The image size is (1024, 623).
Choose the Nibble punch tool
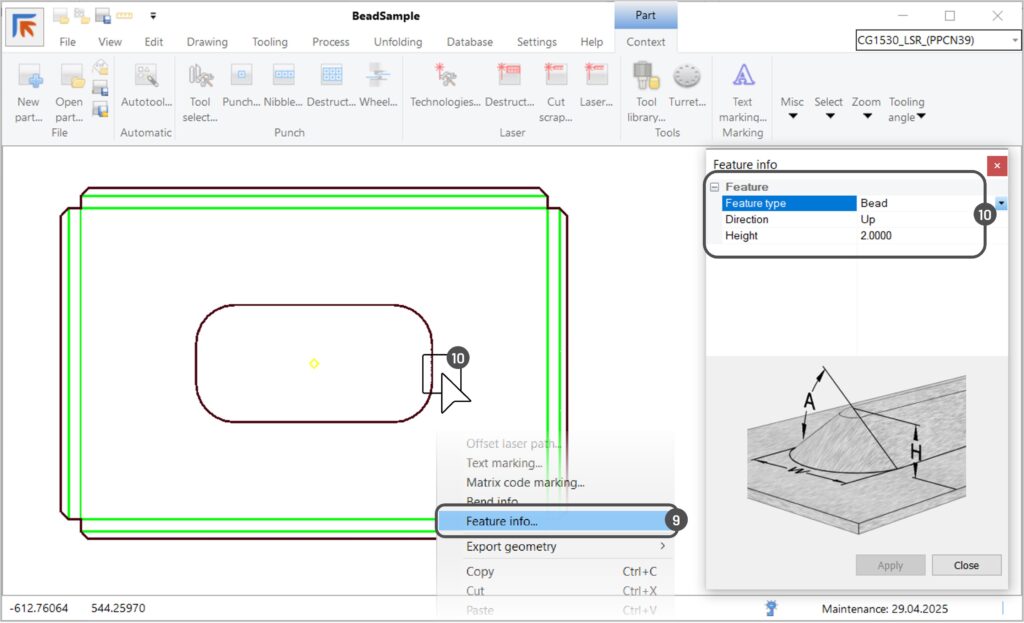click(x=283, y=77)
